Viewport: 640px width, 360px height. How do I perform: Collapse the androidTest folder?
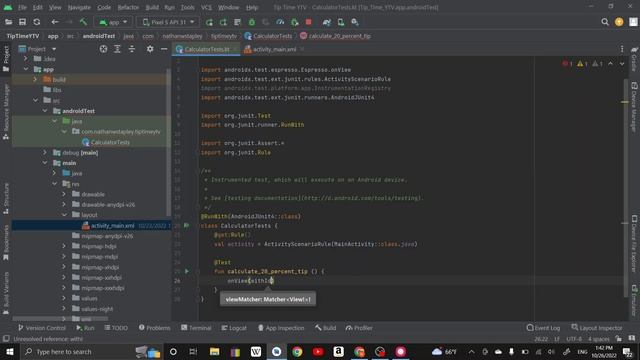pyautogui.click(x=45, y=111)
